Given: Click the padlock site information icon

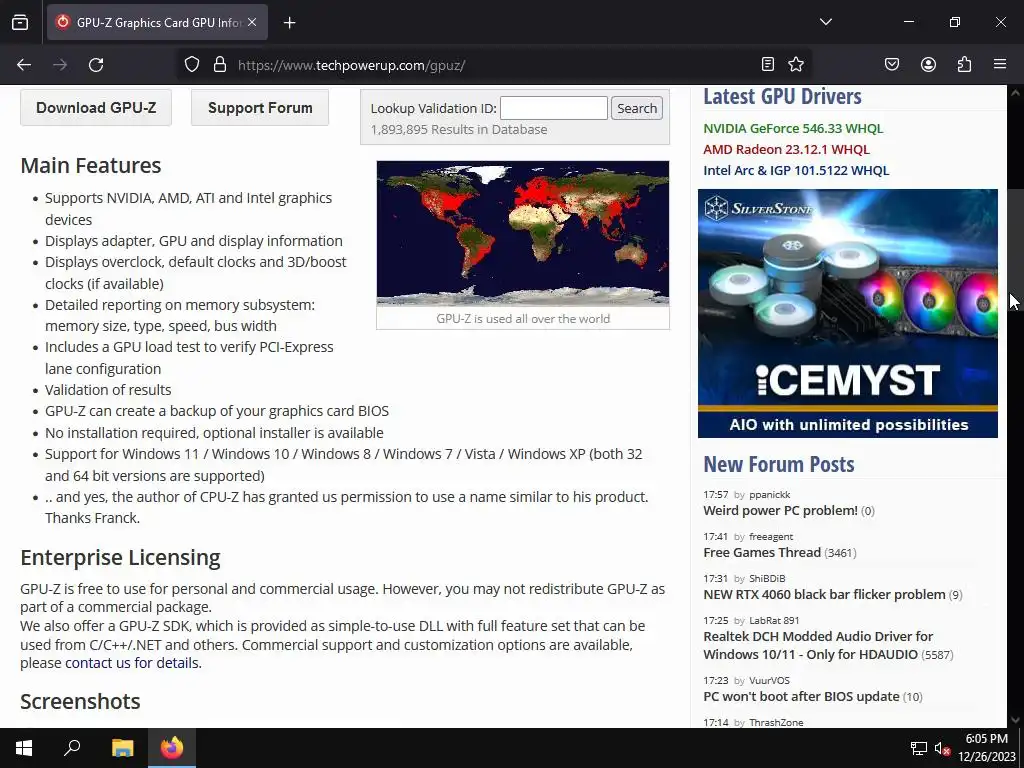Looking at the screenshot, I should [220, 65].
